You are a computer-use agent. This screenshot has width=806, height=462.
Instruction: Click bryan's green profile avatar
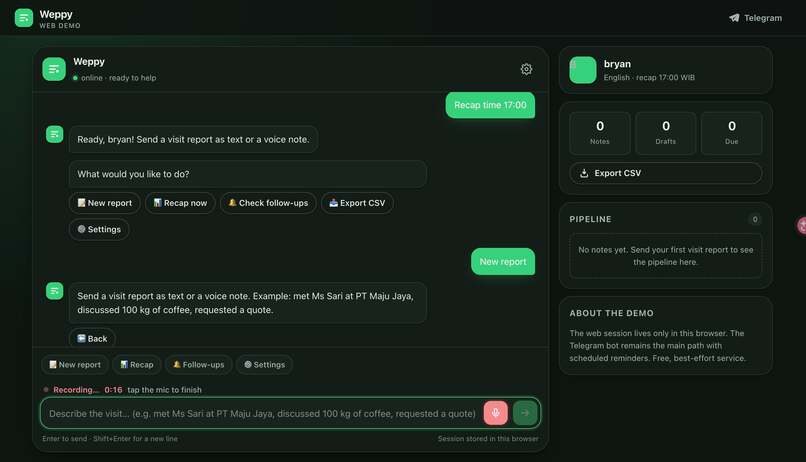pos(583,70)
